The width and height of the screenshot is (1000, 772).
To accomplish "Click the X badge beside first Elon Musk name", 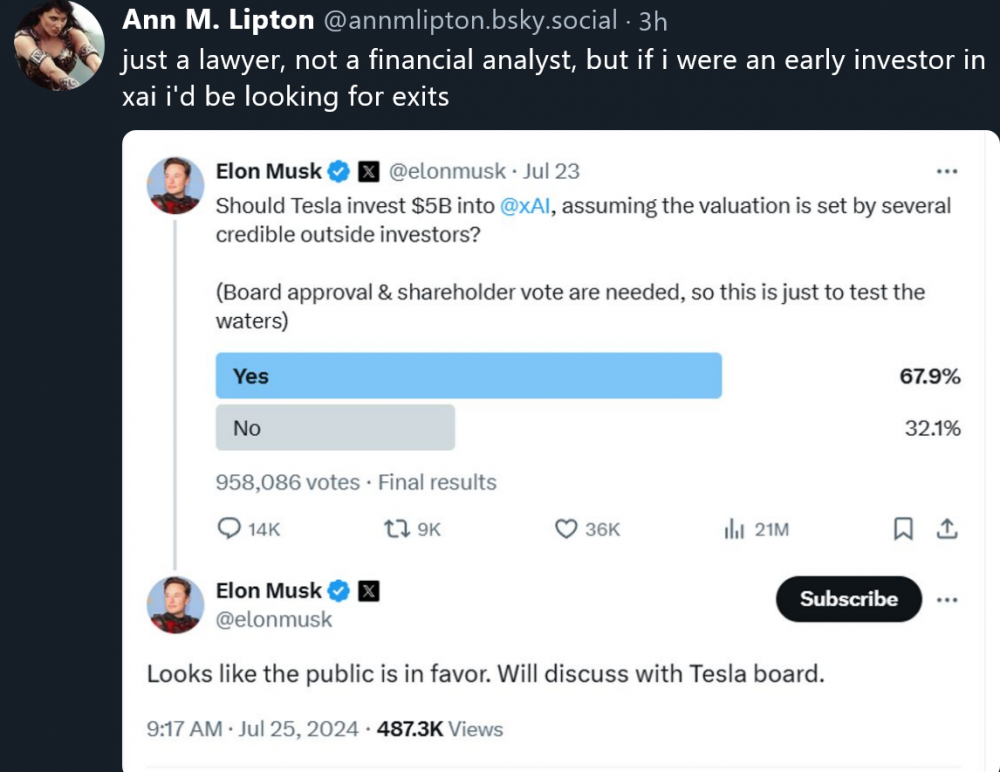I will point(369,172).
